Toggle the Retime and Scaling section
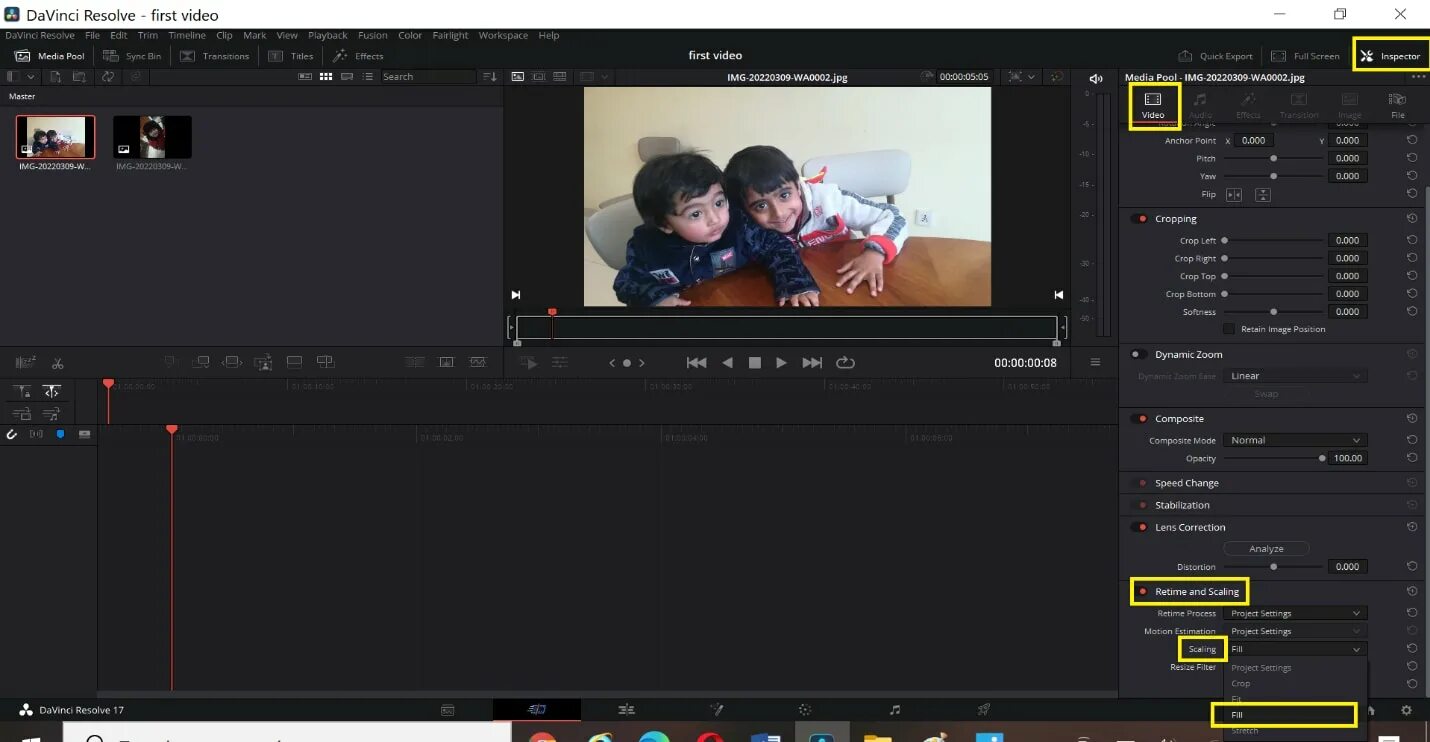Viewport: 1430px width, 742px height. [x=1142, y=591]
